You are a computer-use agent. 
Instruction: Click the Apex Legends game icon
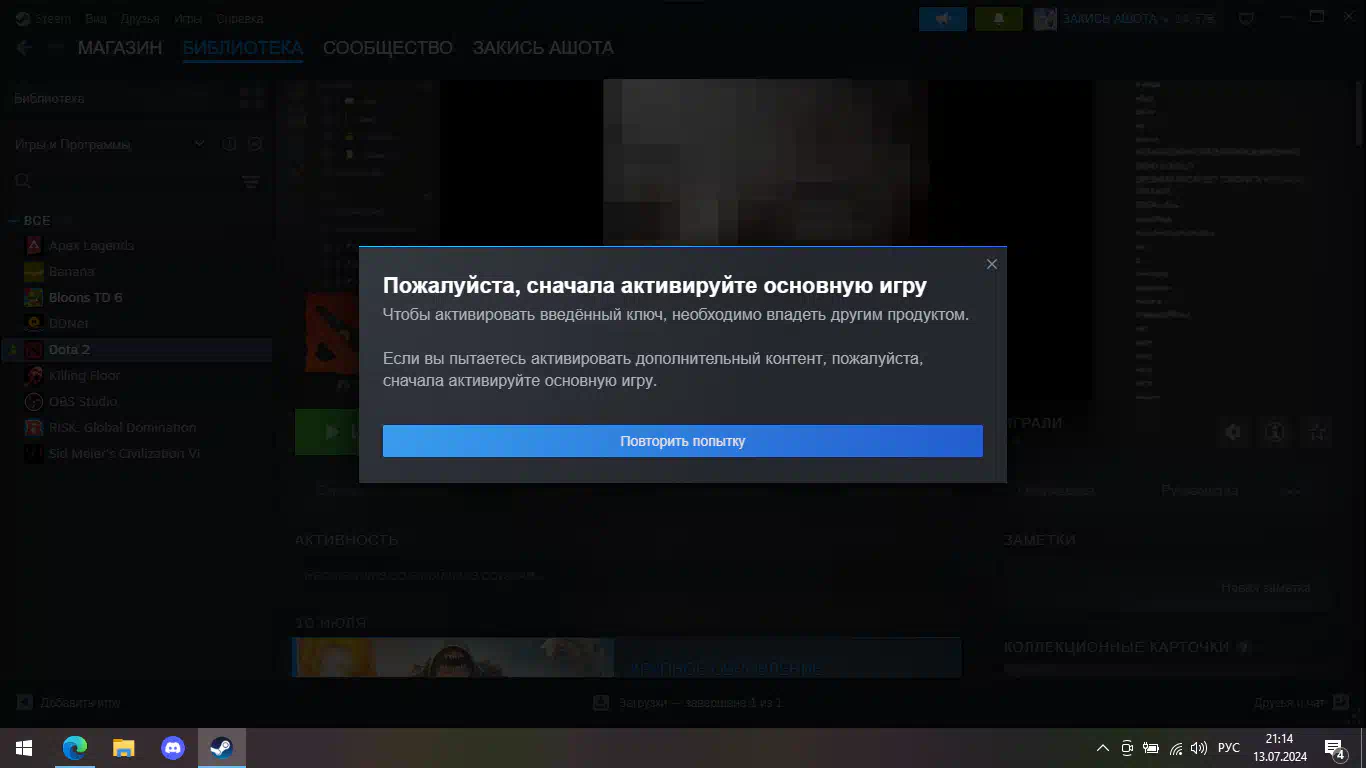34,245
